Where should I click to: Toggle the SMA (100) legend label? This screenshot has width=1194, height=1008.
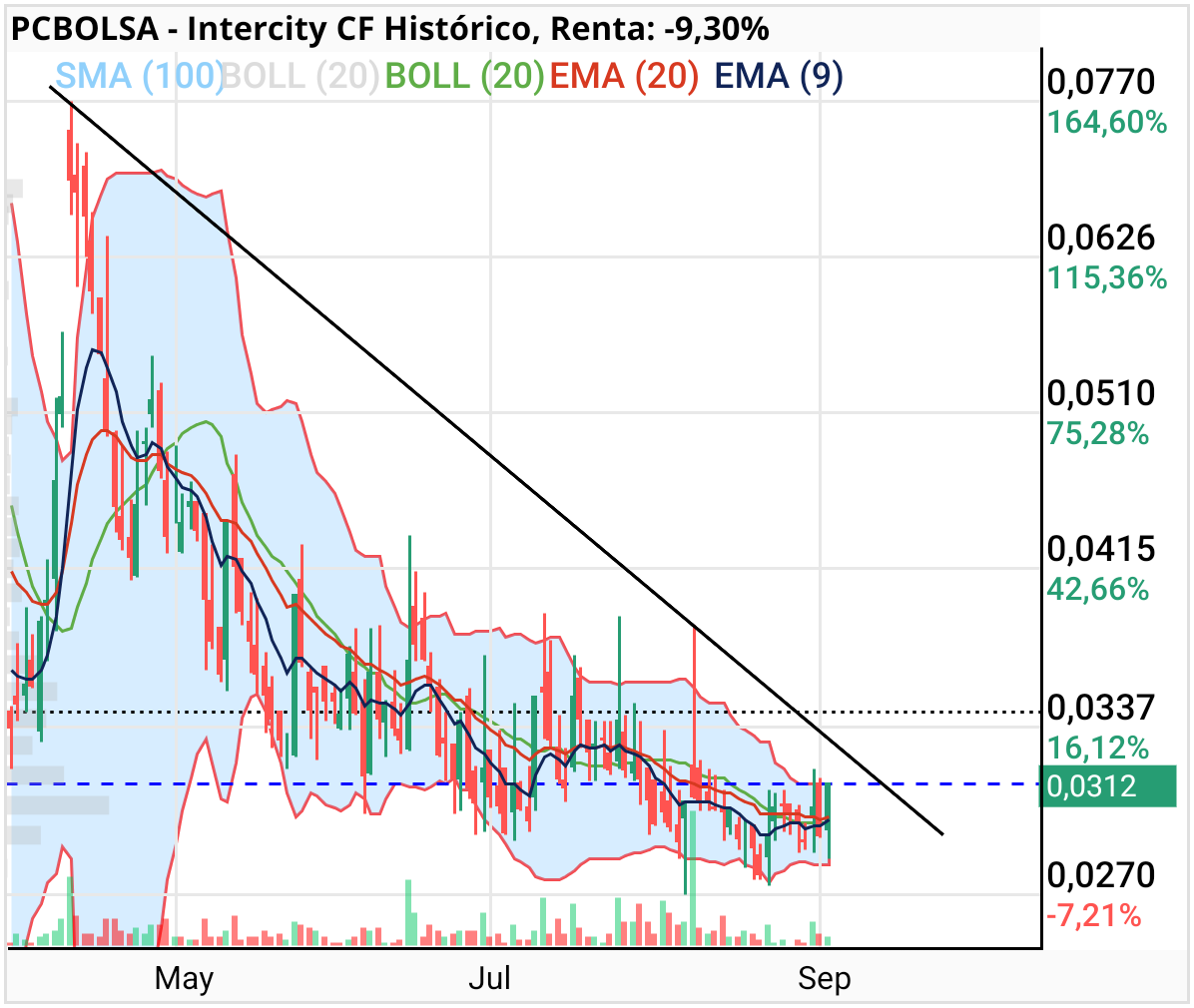(140, 76)
